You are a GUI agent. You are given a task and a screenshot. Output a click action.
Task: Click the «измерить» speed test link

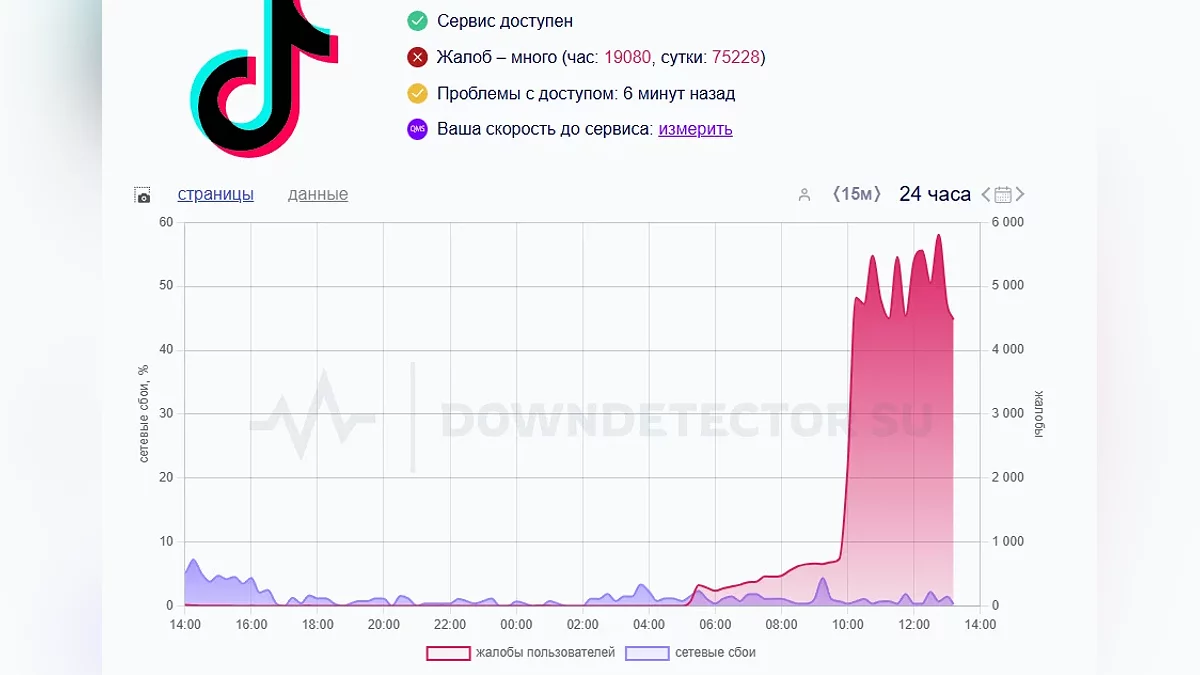click(695, 129)
